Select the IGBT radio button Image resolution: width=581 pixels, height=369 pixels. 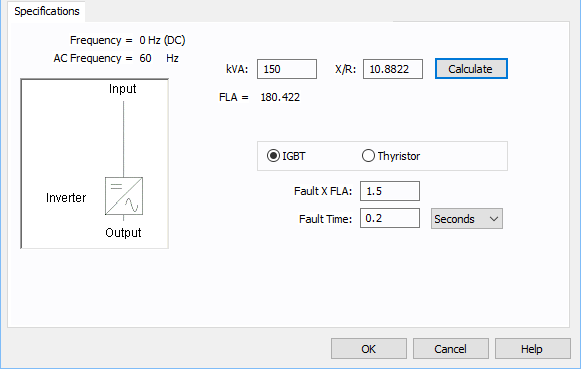[273, 156]
